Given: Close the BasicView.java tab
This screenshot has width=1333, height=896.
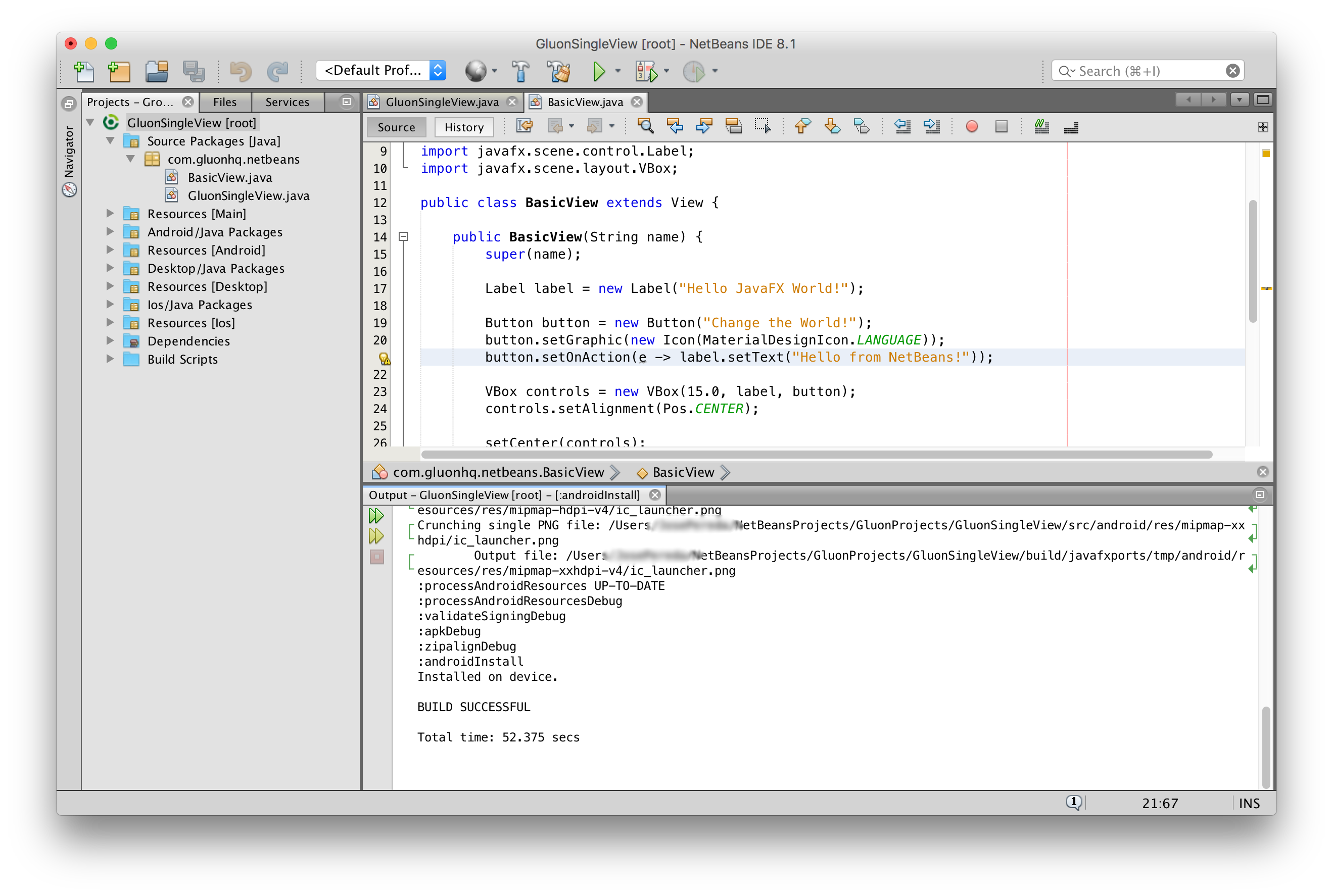Looking at the screenshot, I should point(636,102).
